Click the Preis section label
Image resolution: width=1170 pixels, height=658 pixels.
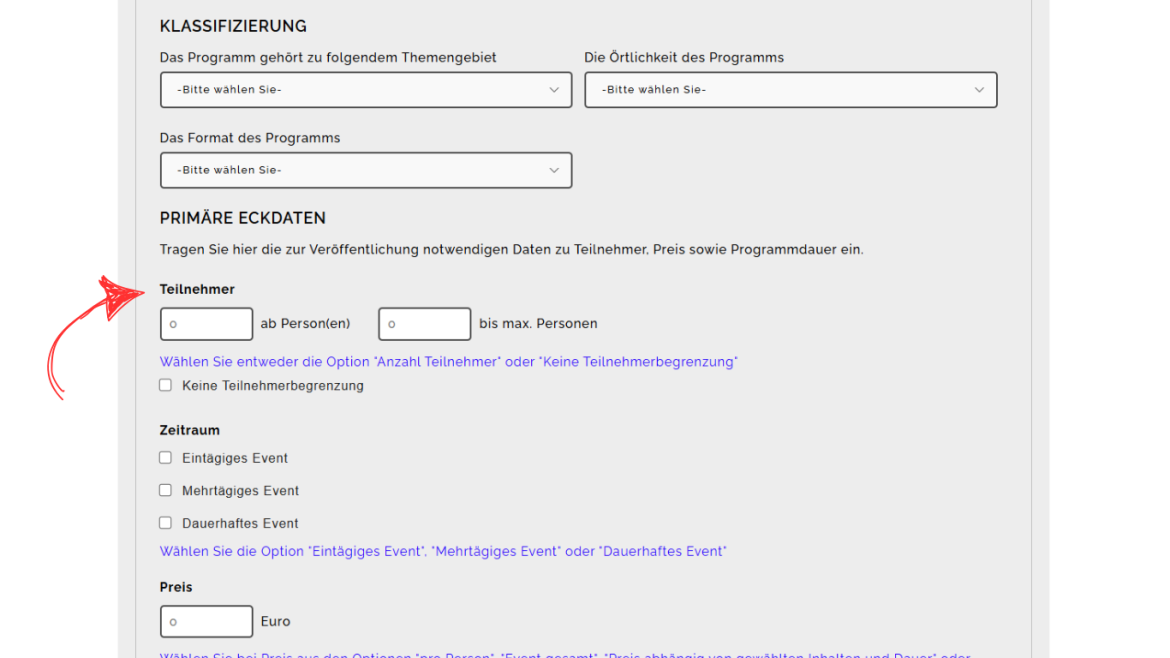(x=176, y=587)
